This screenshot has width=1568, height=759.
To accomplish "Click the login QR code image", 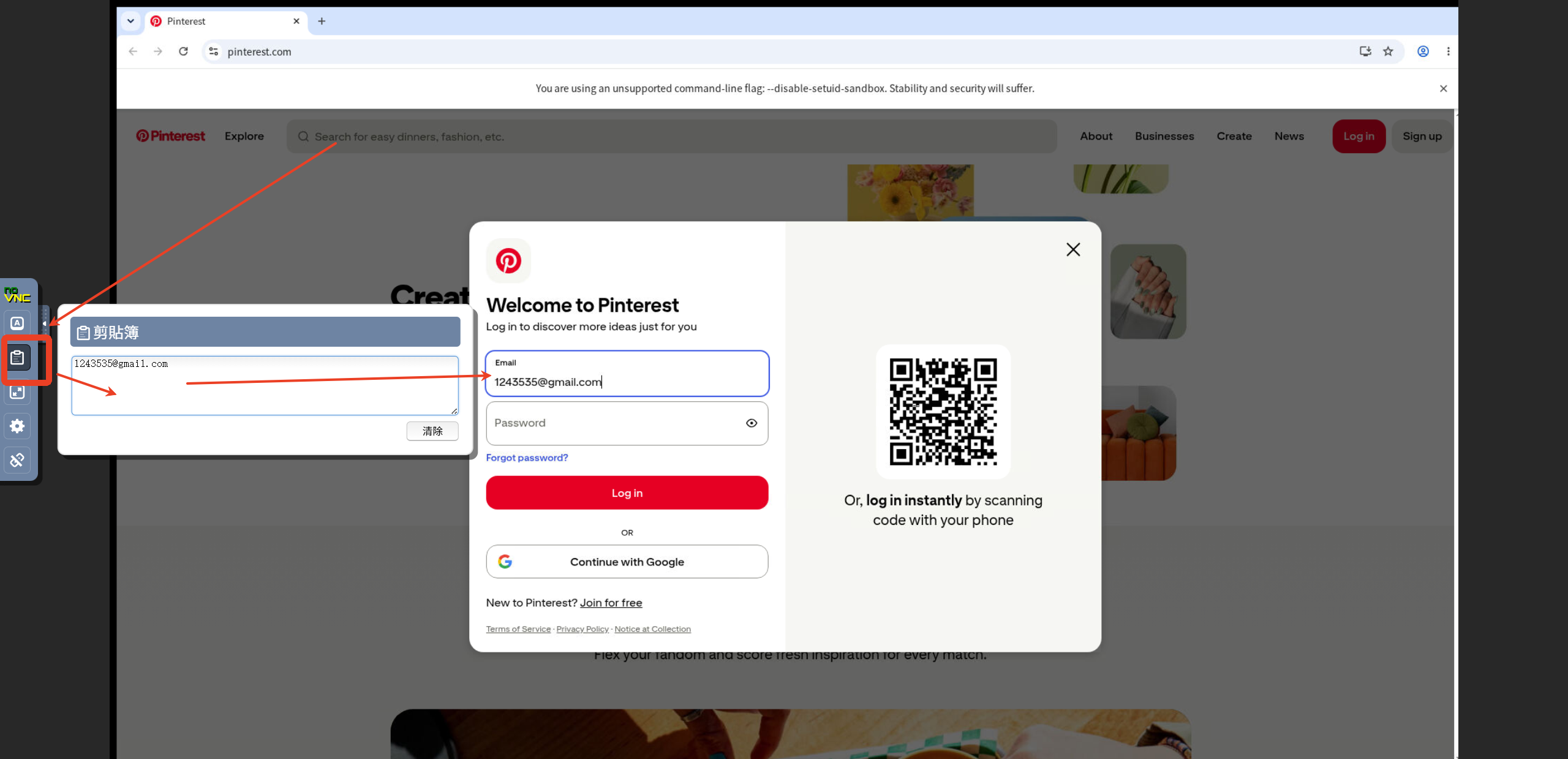I will pyautogui.click(x=943, y=412).
